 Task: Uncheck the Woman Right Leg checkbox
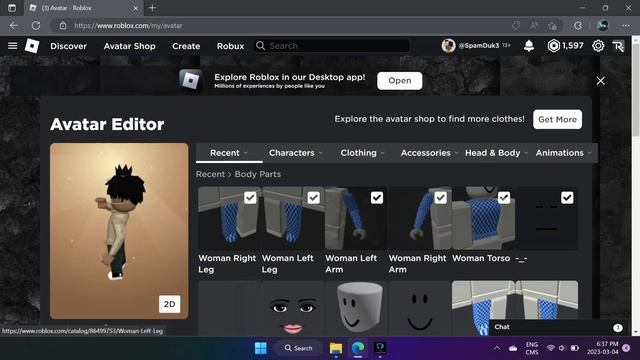[x=250, y=198]
